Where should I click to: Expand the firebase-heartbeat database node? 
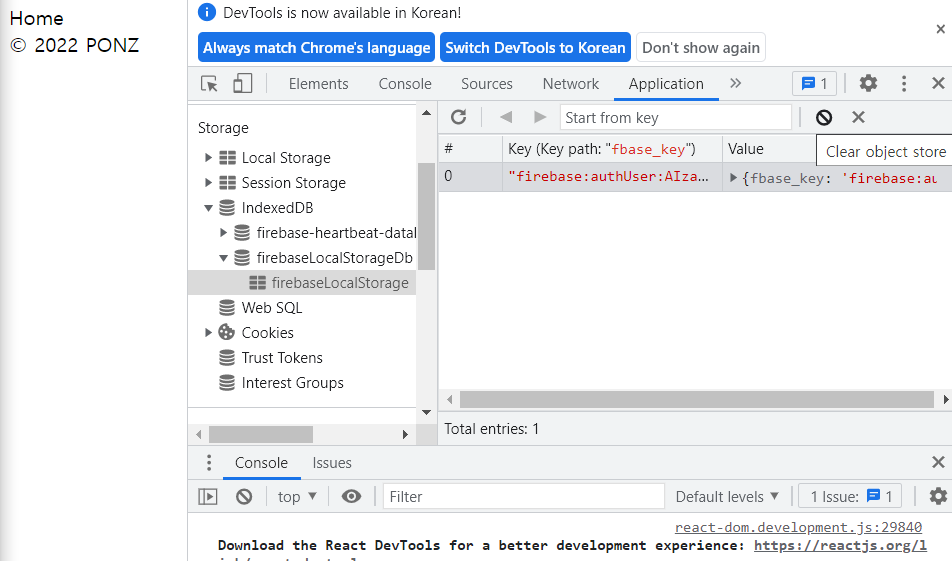point(223,233)
